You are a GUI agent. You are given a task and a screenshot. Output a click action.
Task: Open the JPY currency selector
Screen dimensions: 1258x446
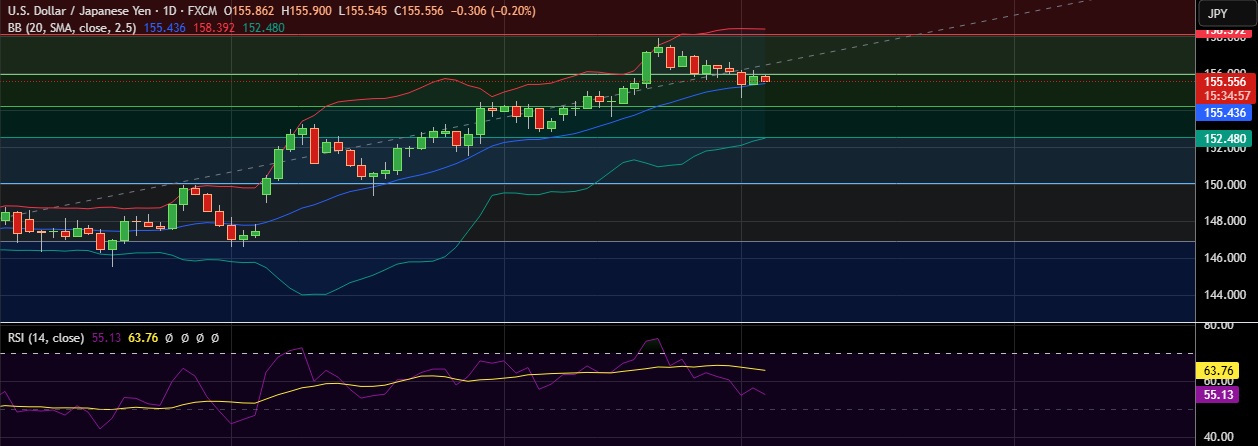coord(1217,13)
